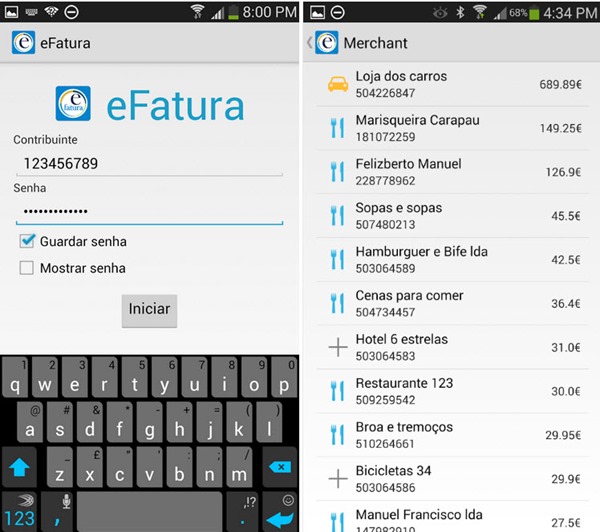Select the Hotel 6 estrelas entry
The width and height of the screenshot is (600, 532).
(x=452, y=348)
